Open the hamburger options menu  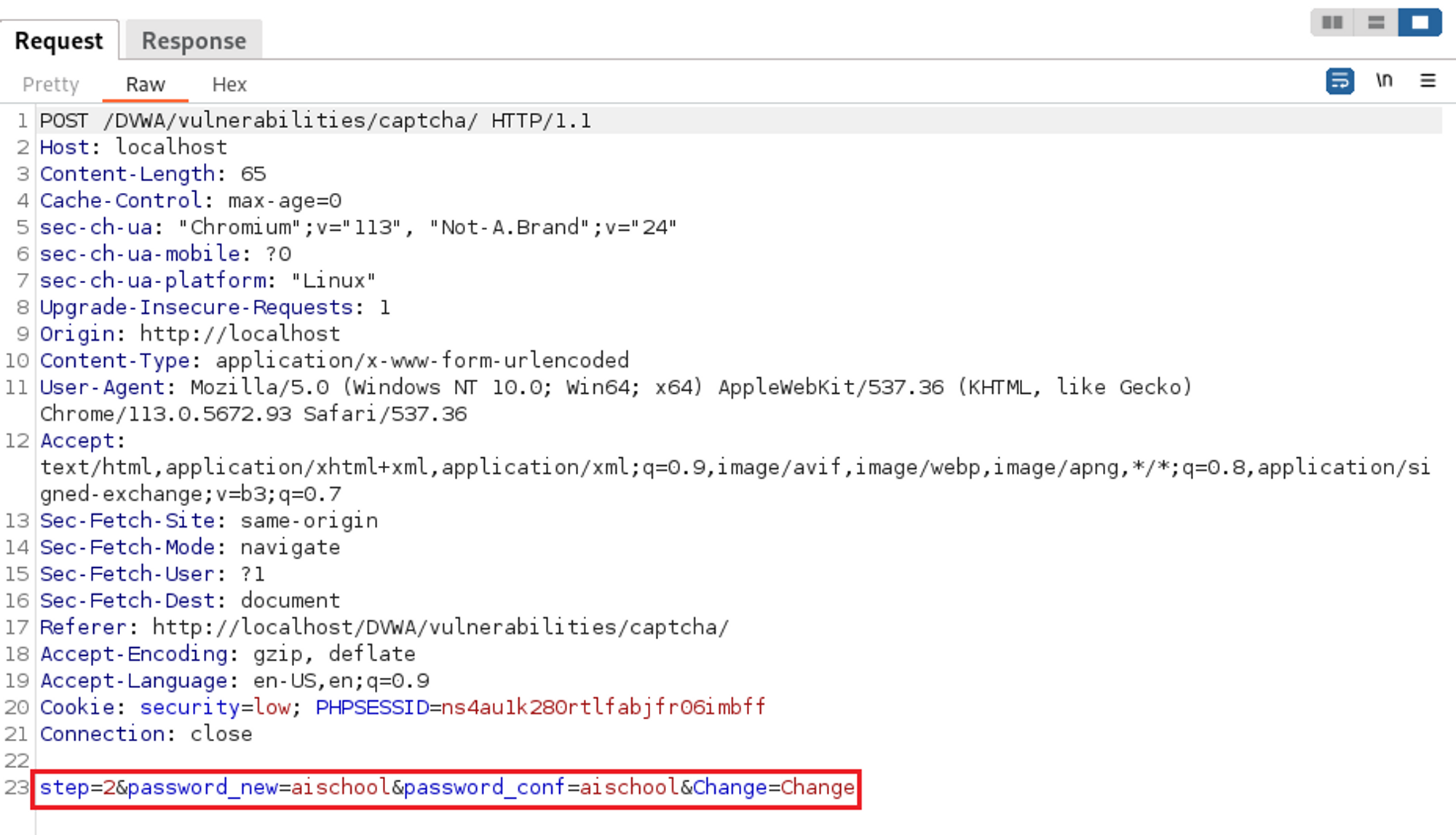1428,81
